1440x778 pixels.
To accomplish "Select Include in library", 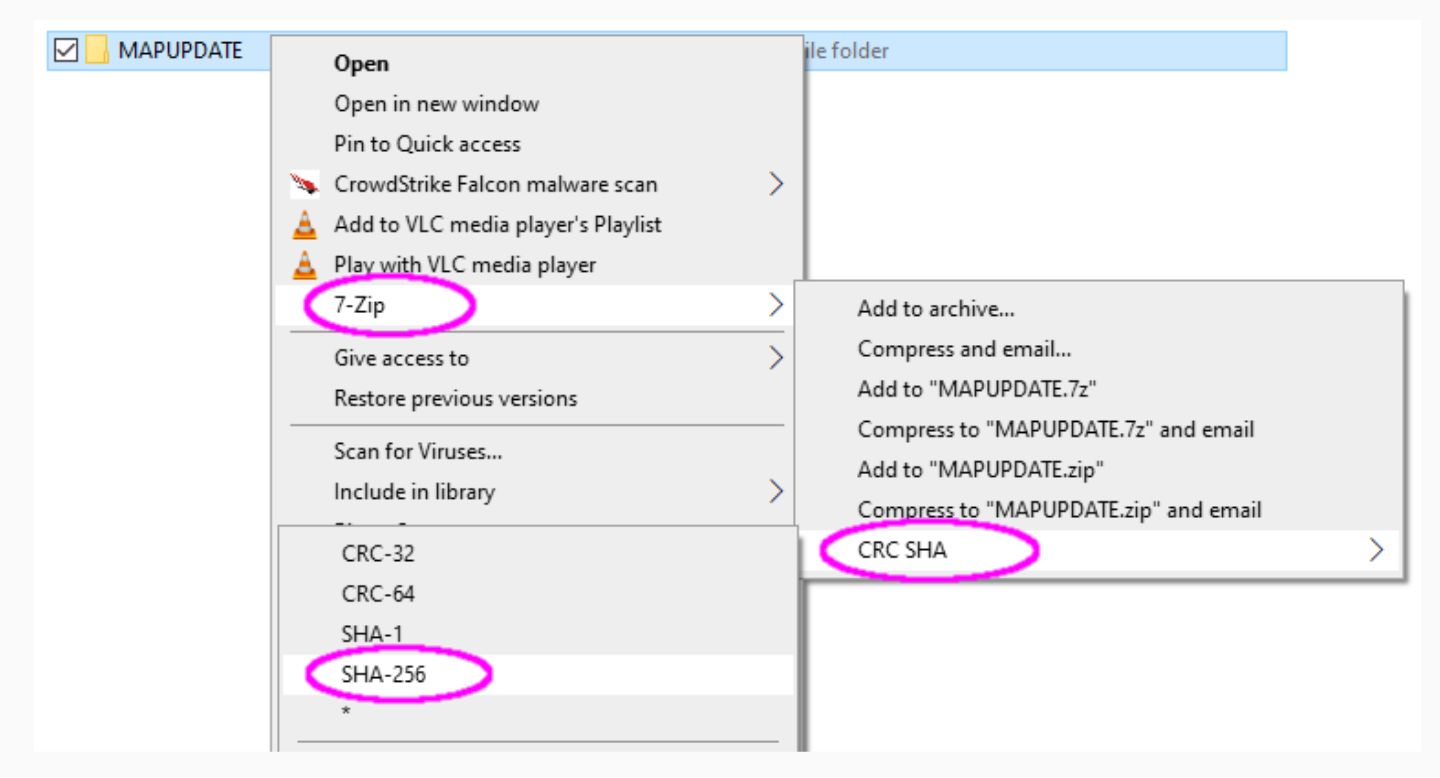I will (414, 492).
